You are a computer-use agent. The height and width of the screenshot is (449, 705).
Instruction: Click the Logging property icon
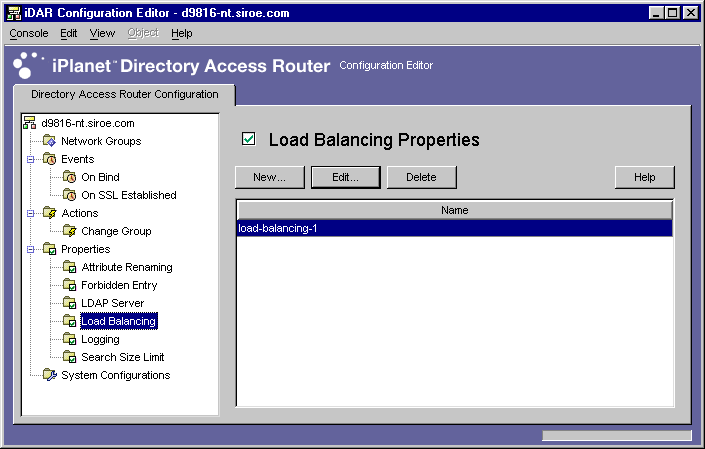pos(70,338)
